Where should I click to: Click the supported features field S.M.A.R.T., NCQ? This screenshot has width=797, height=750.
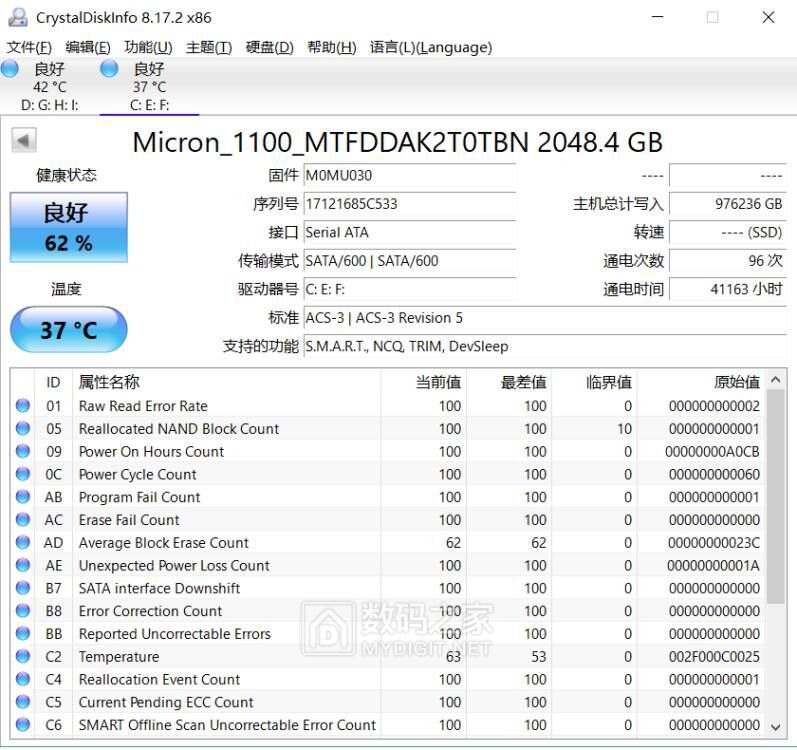[545, 346]
